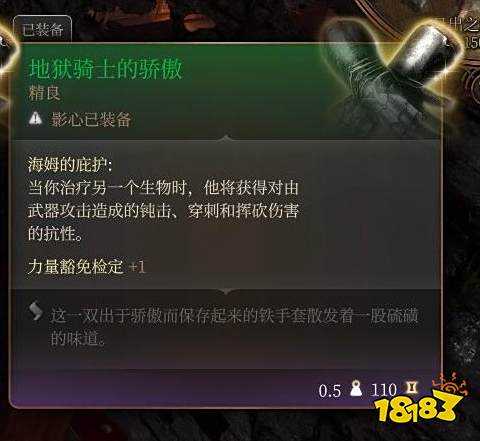Click the item price value 110

384,390
